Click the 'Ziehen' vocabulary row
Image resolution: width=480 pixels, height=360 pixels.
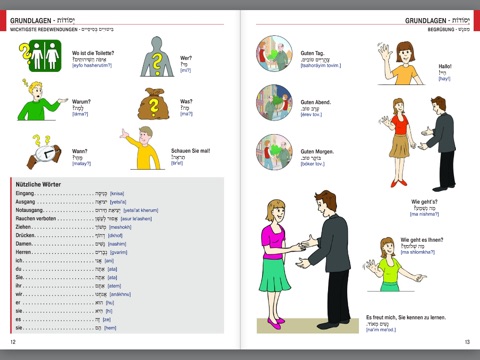[74, 227]
